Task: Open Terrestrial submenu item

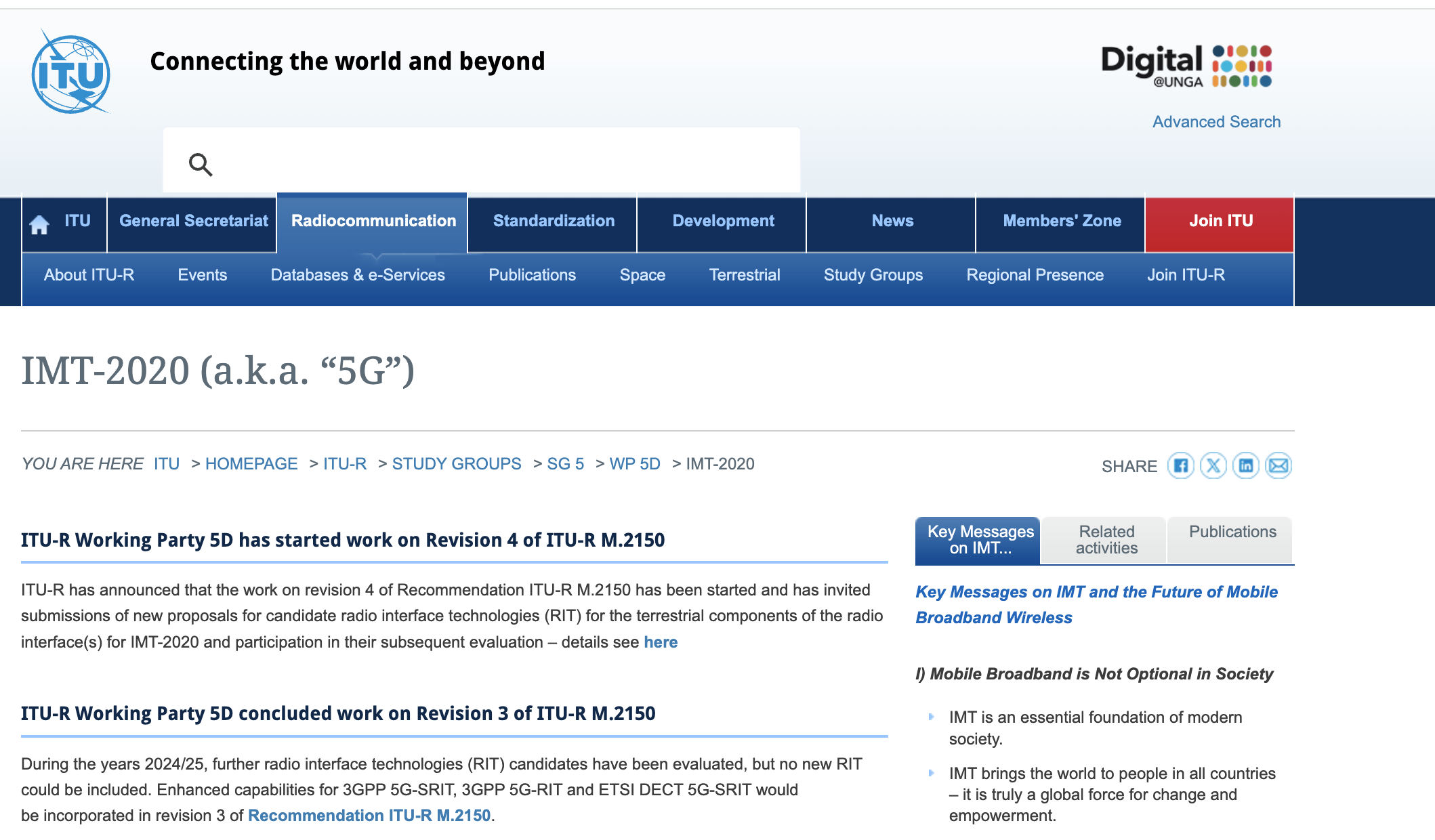Action: click(x=745, y=275)
